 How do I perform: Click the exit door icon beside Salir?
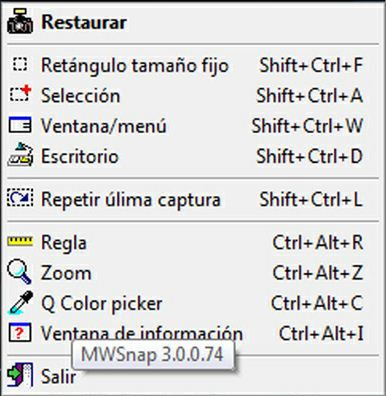[20, 375]
